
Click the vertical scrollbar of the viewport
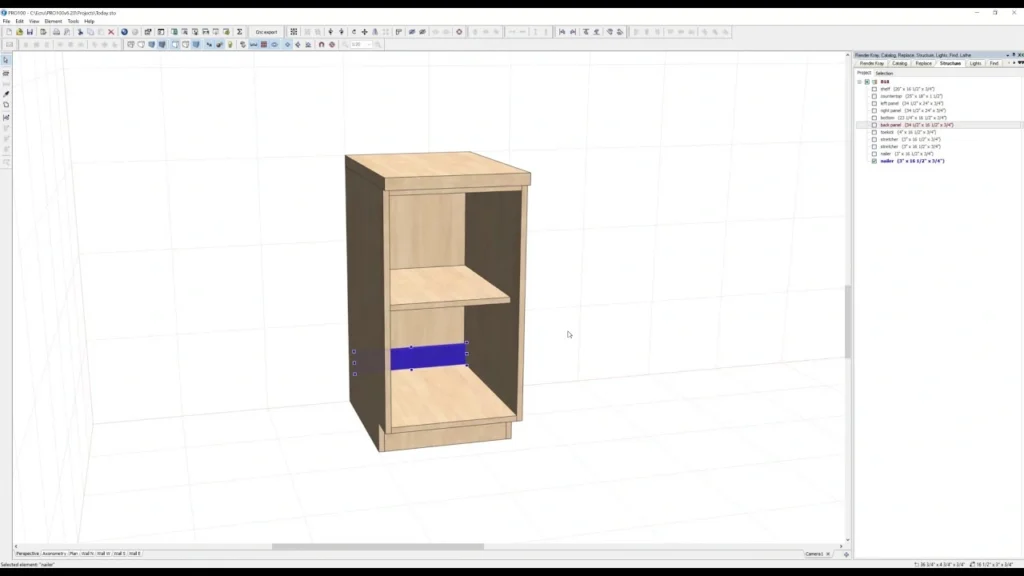click(848, 321)
